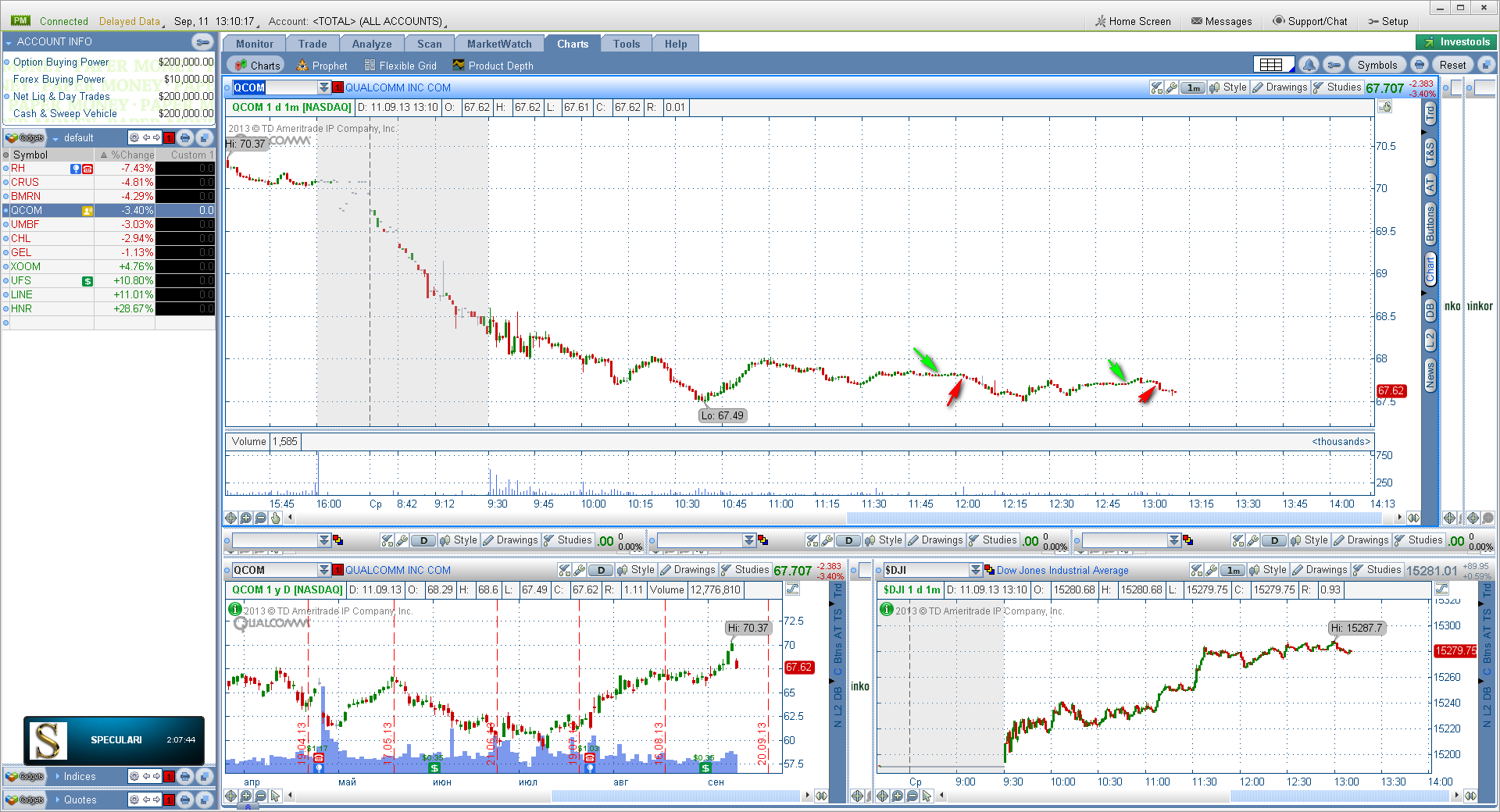Toggle the Chart side tab on right edge

point(1430,268)
